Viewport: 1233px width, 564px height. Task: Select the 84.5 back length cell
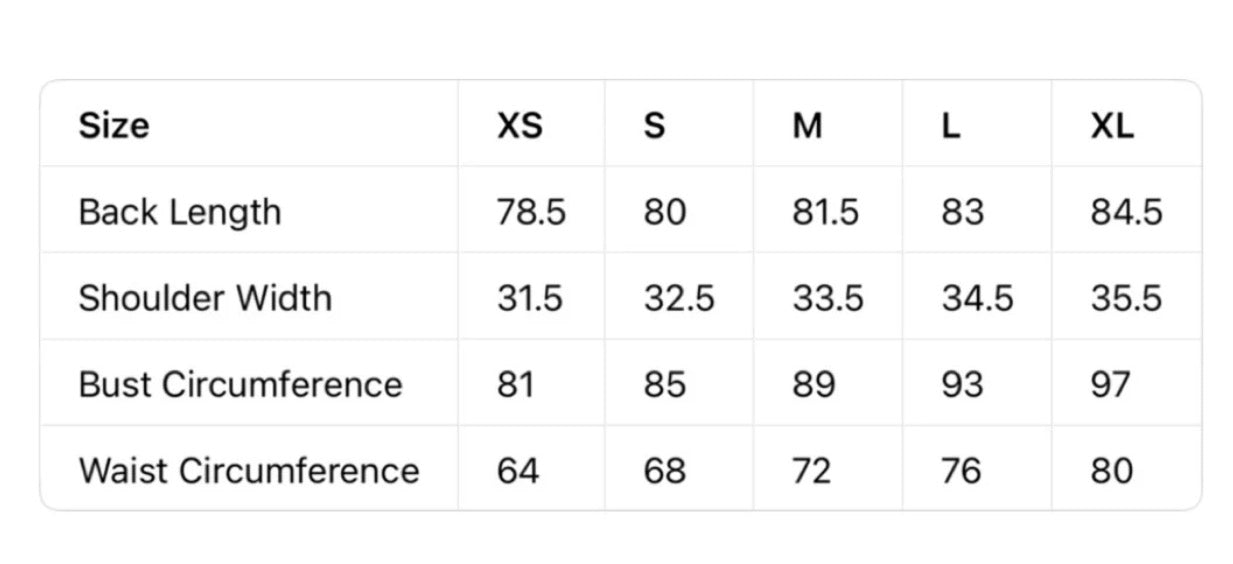tap(1126, 212)
